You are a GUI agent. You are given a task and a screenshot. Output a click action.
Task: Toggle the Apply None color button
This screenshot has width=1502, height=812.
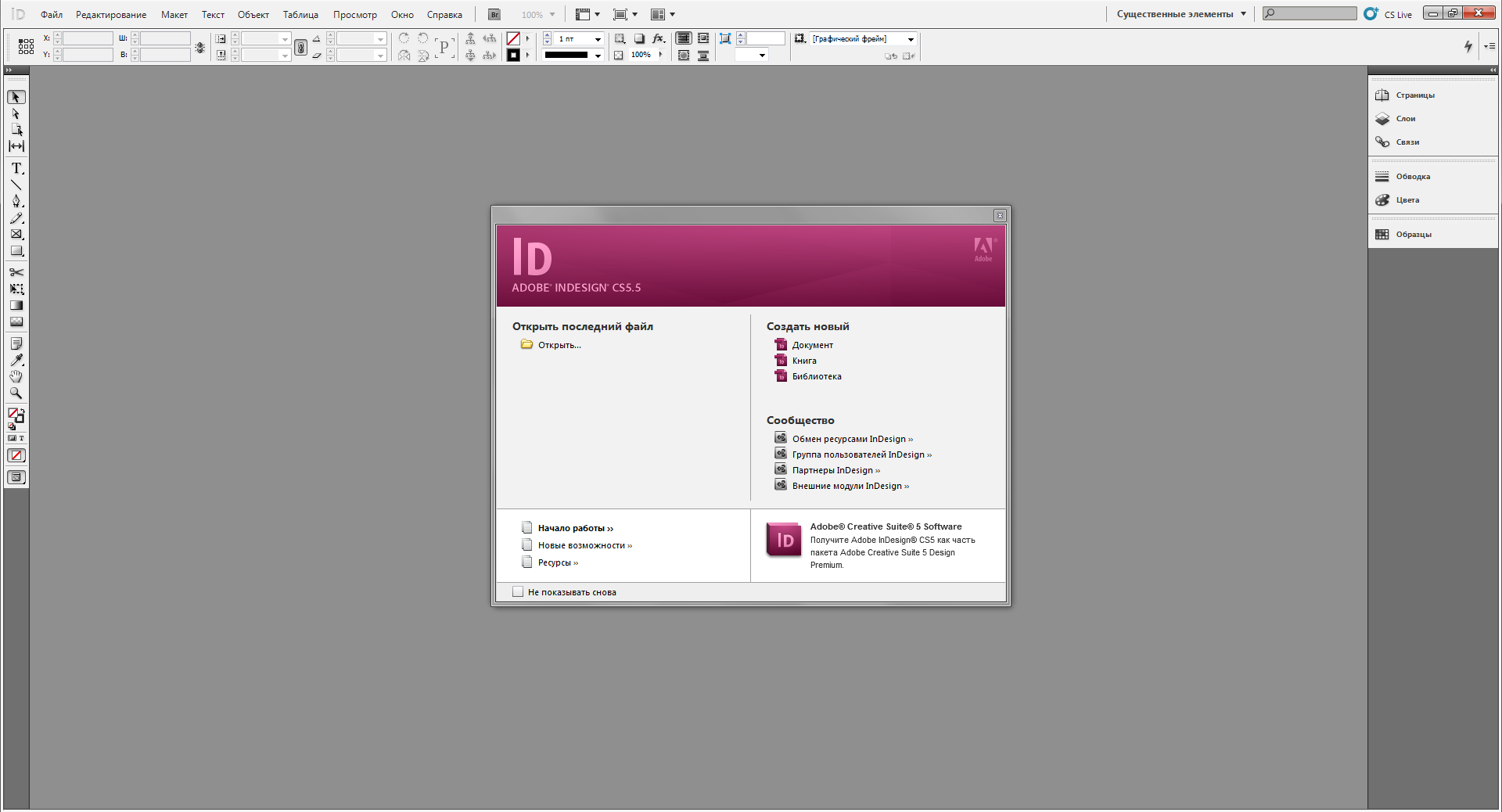click(x=16, y=455)
